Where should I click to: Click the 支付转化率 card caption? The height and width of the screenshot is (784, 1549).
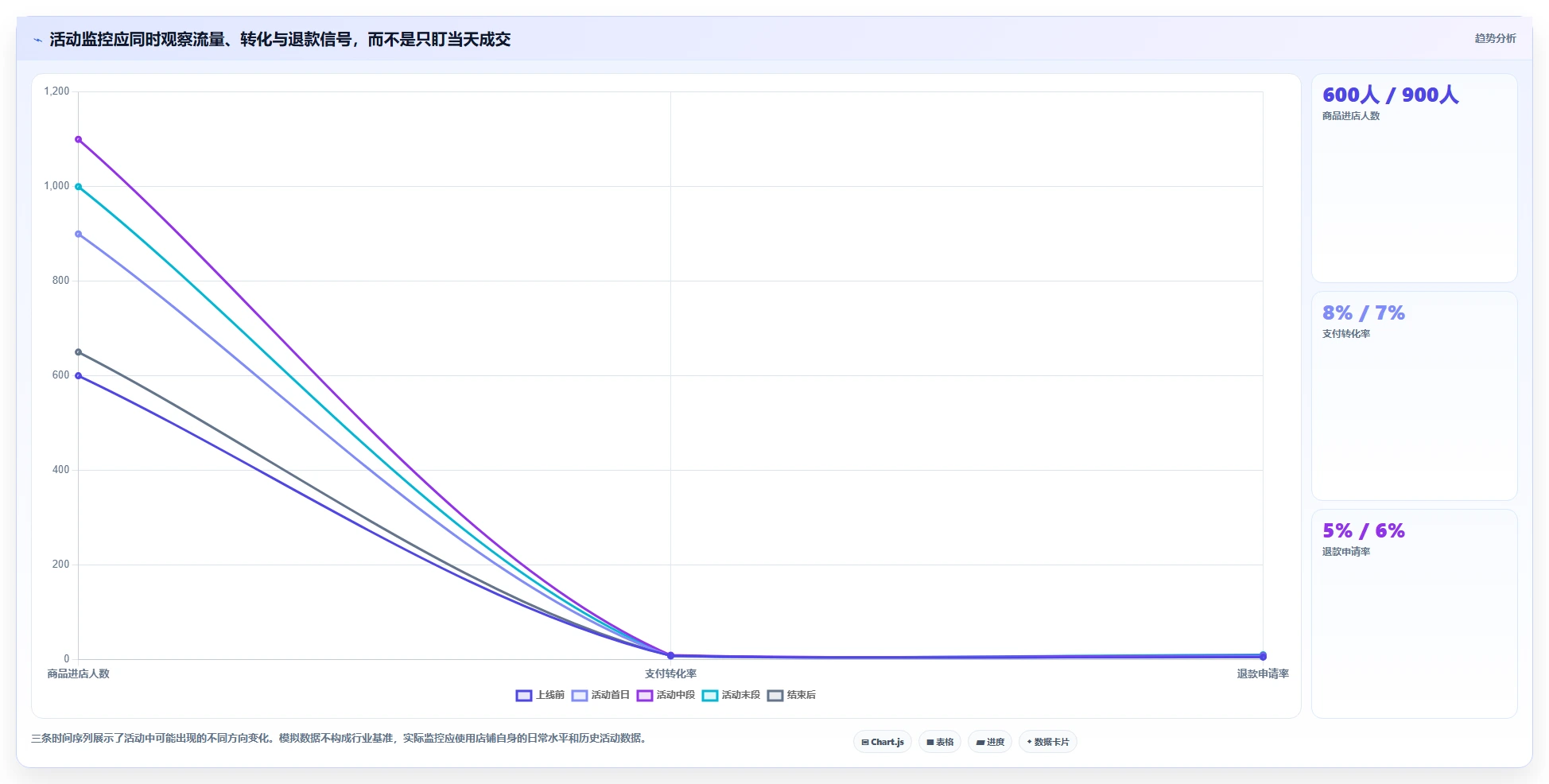coord(1346,334)
